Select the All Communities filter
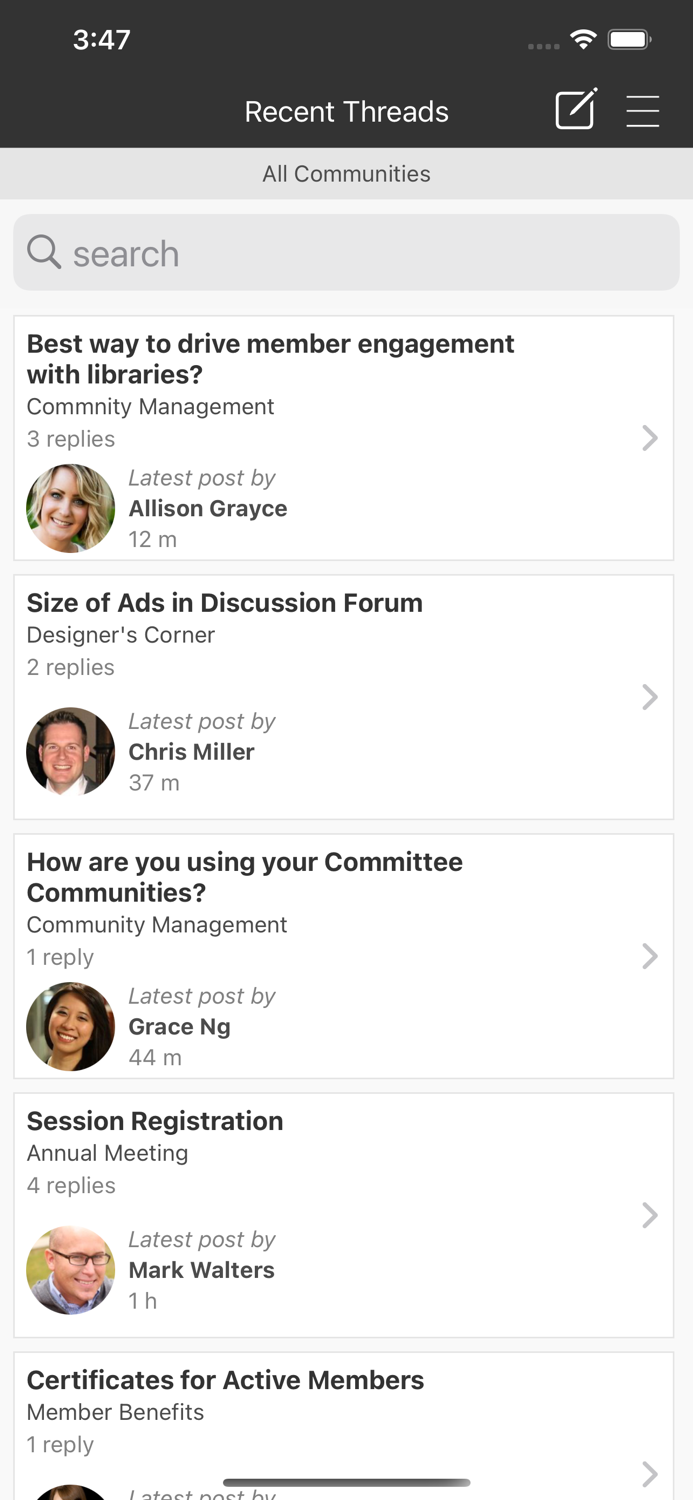The image size is (693, 1500). (x=346, y=173)
